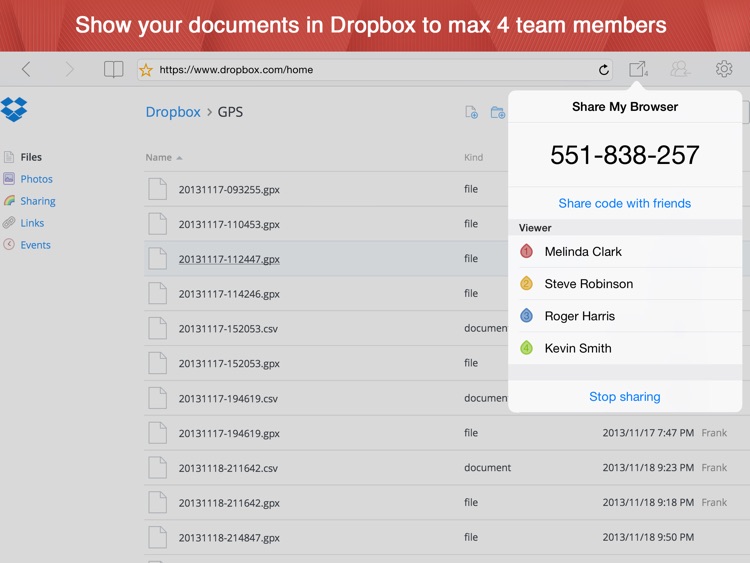
Task: Click the Photos sidebar icon
Action: coord(9,179)
